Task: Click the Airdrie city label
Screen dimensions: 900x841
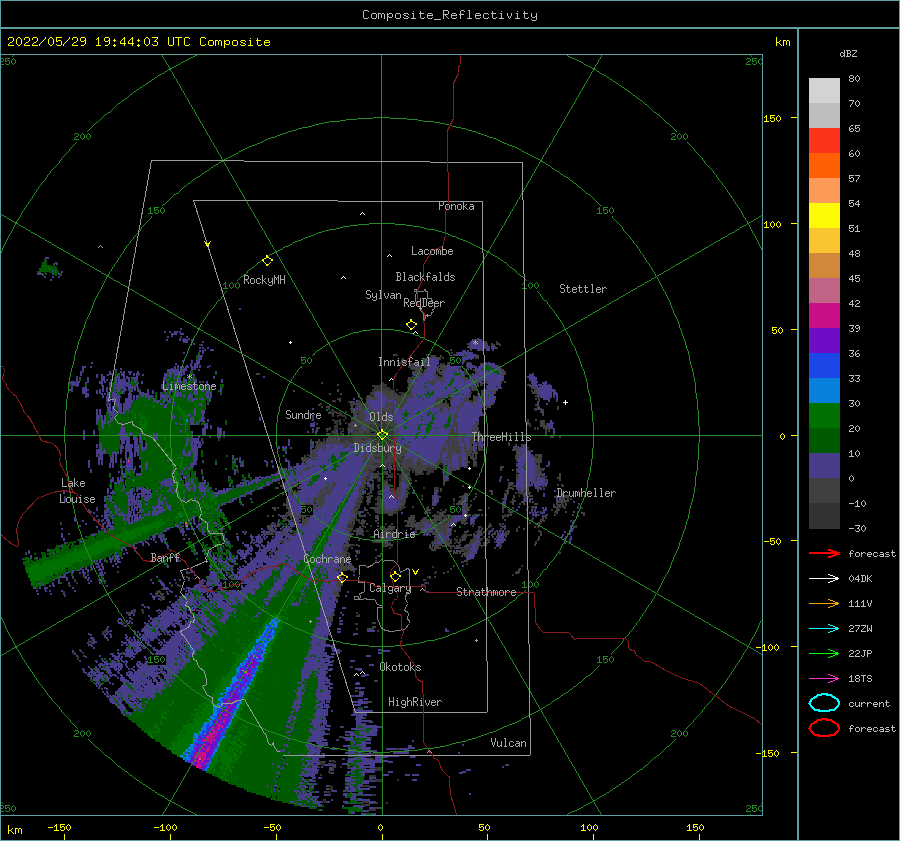Action: 394,534
